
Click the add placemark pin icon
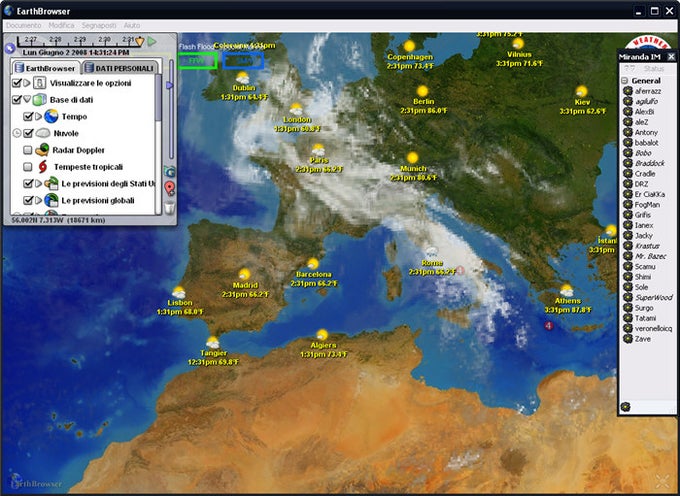coord(170,188)
